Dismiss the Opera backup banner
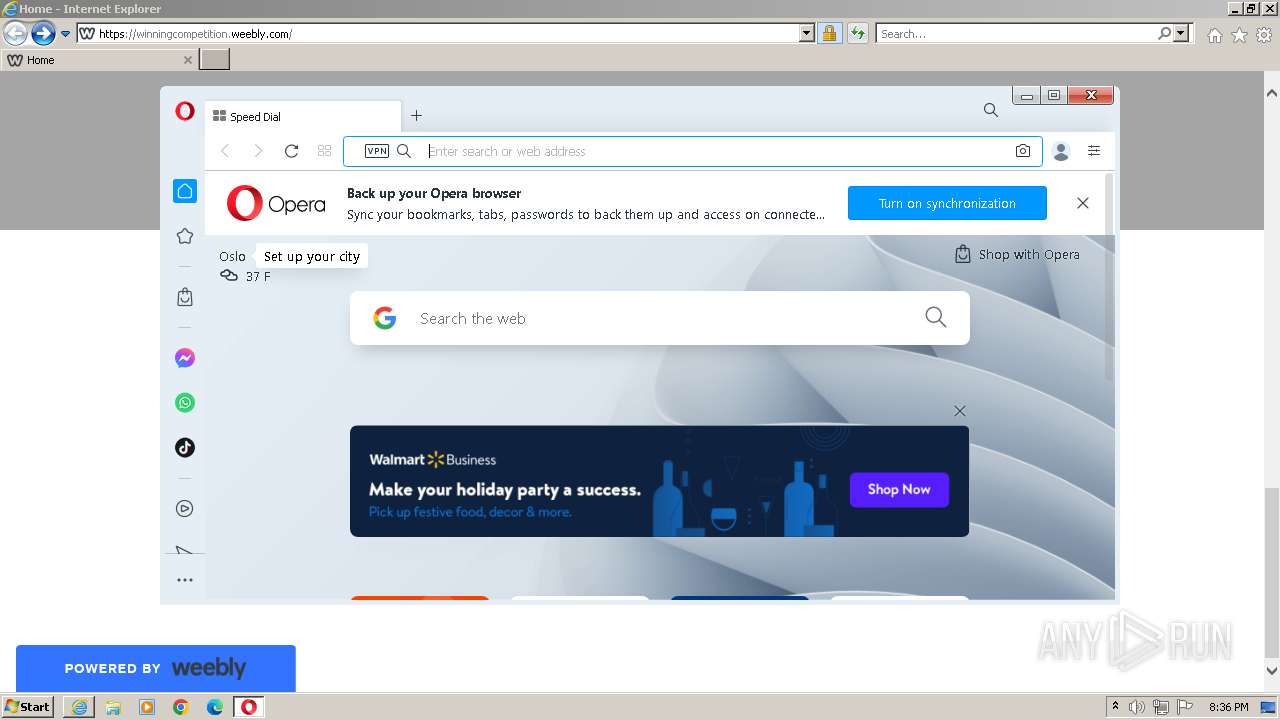This screenshot has height=720, width=1280. click(1082, 203)
